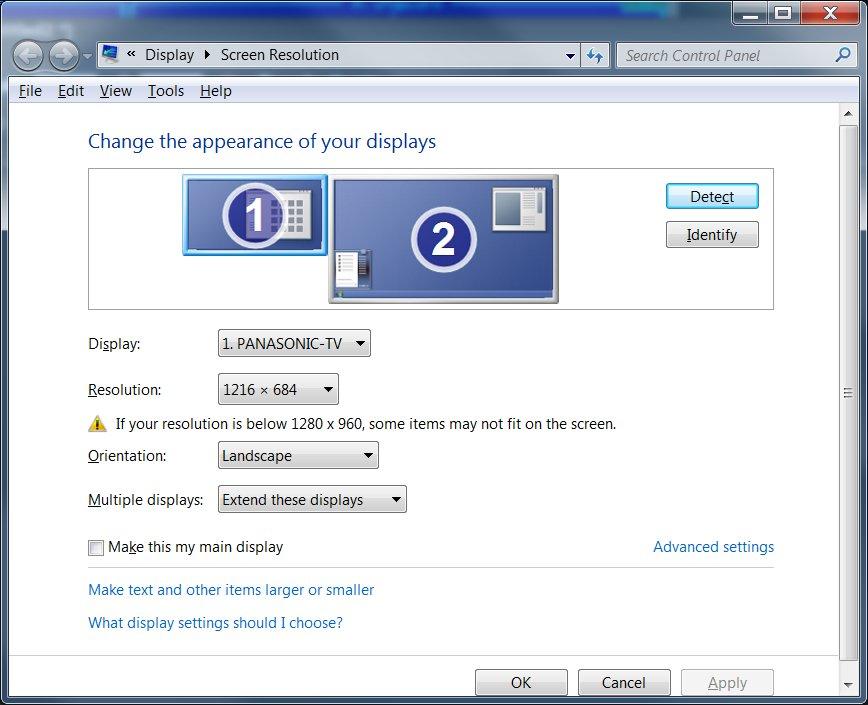Click Make text and other items larger link
Screen dimensions: 868x705
[x=231, y=590]
